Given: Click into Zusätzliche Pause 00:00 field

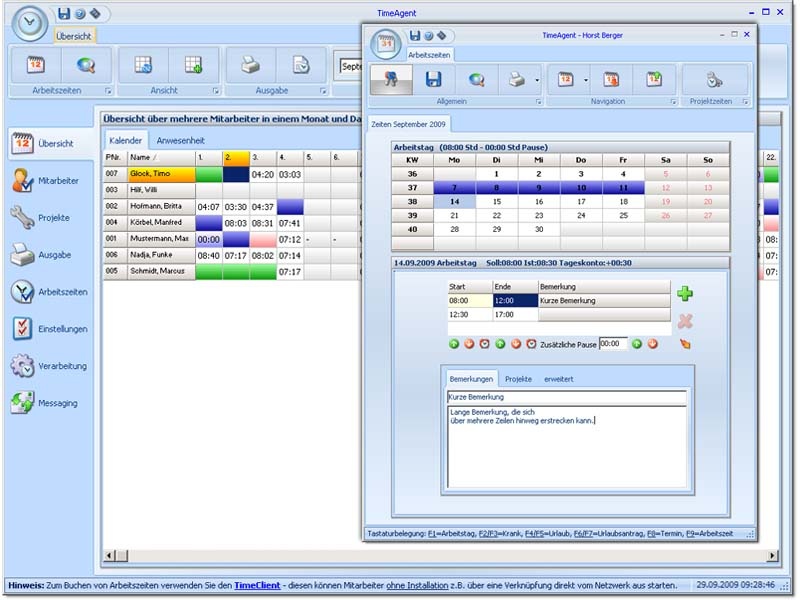Looking at the screenshot, I should [613, 344].
